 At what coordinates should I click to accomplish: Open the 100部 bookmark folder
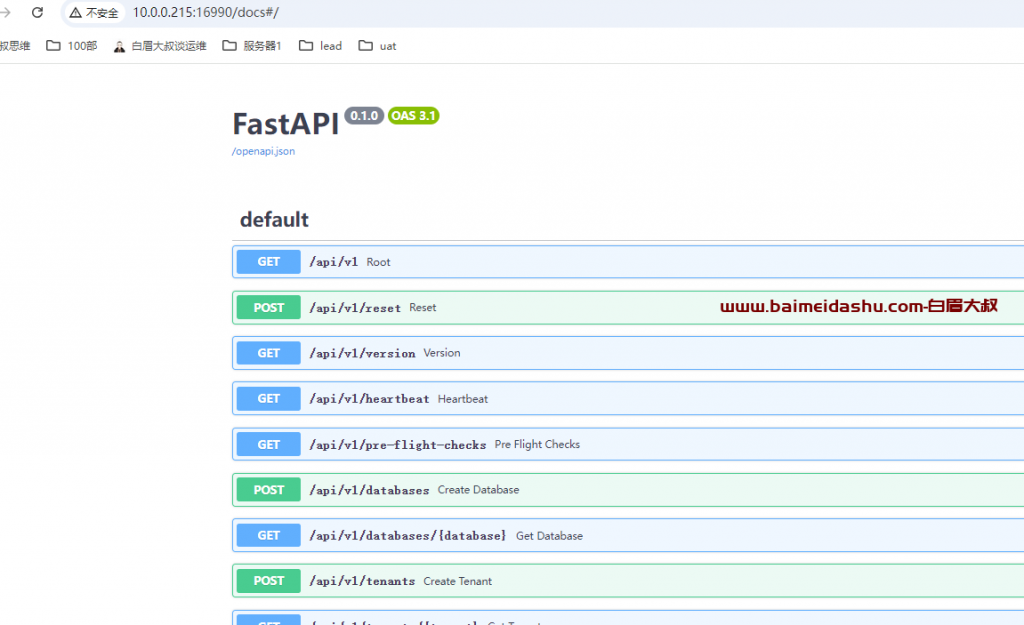71,46
